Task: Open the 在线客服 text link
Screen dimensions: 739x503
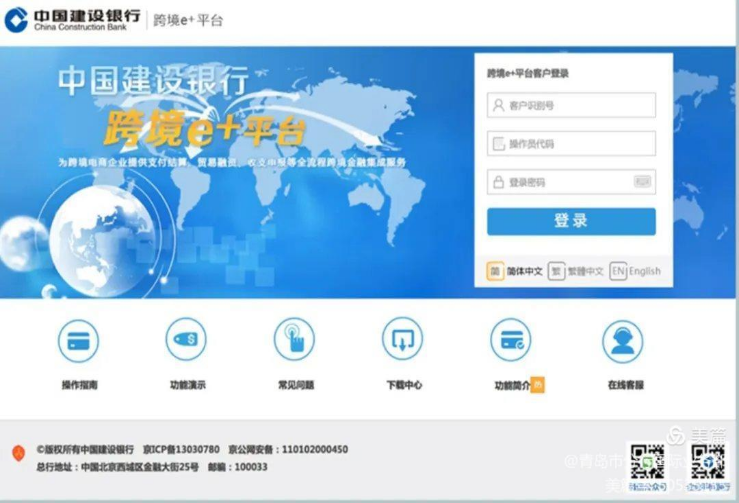Action: pyautogui.click(x=625, y=385)
